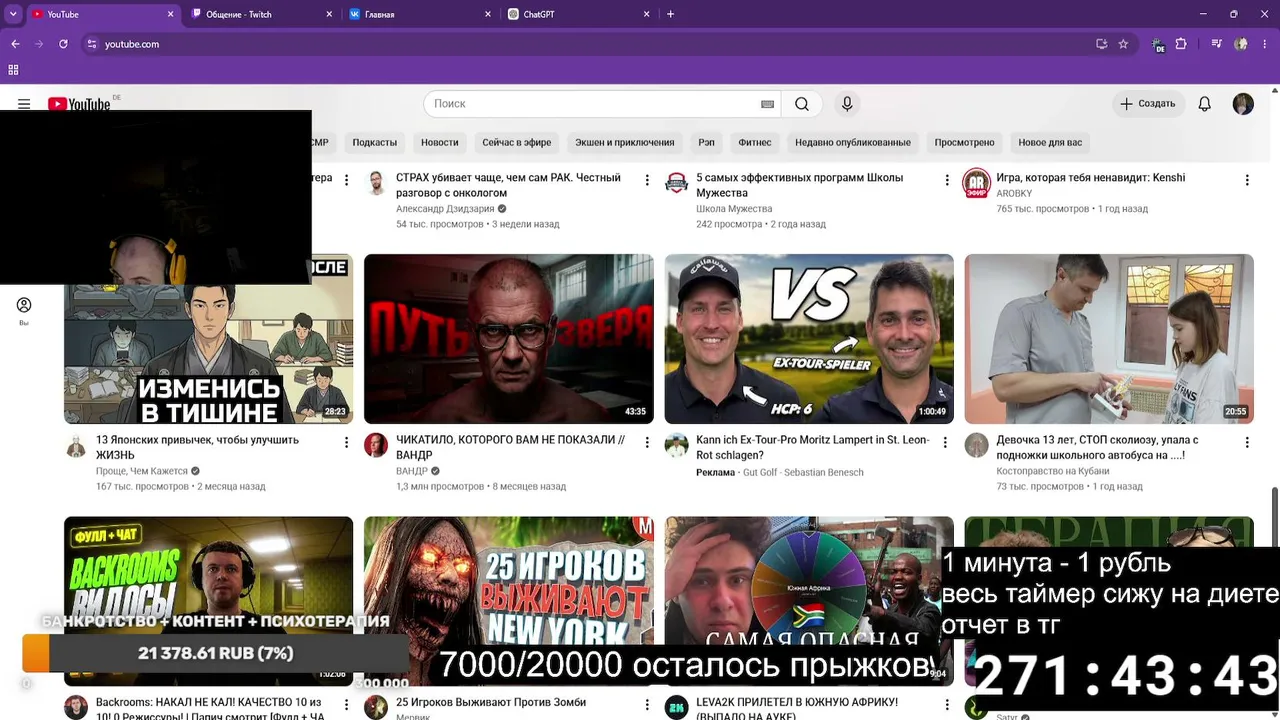Open options for 'СТРАХ убивает чаще' video
This screenshot has width=1280, height=720.
pos(647,180)
